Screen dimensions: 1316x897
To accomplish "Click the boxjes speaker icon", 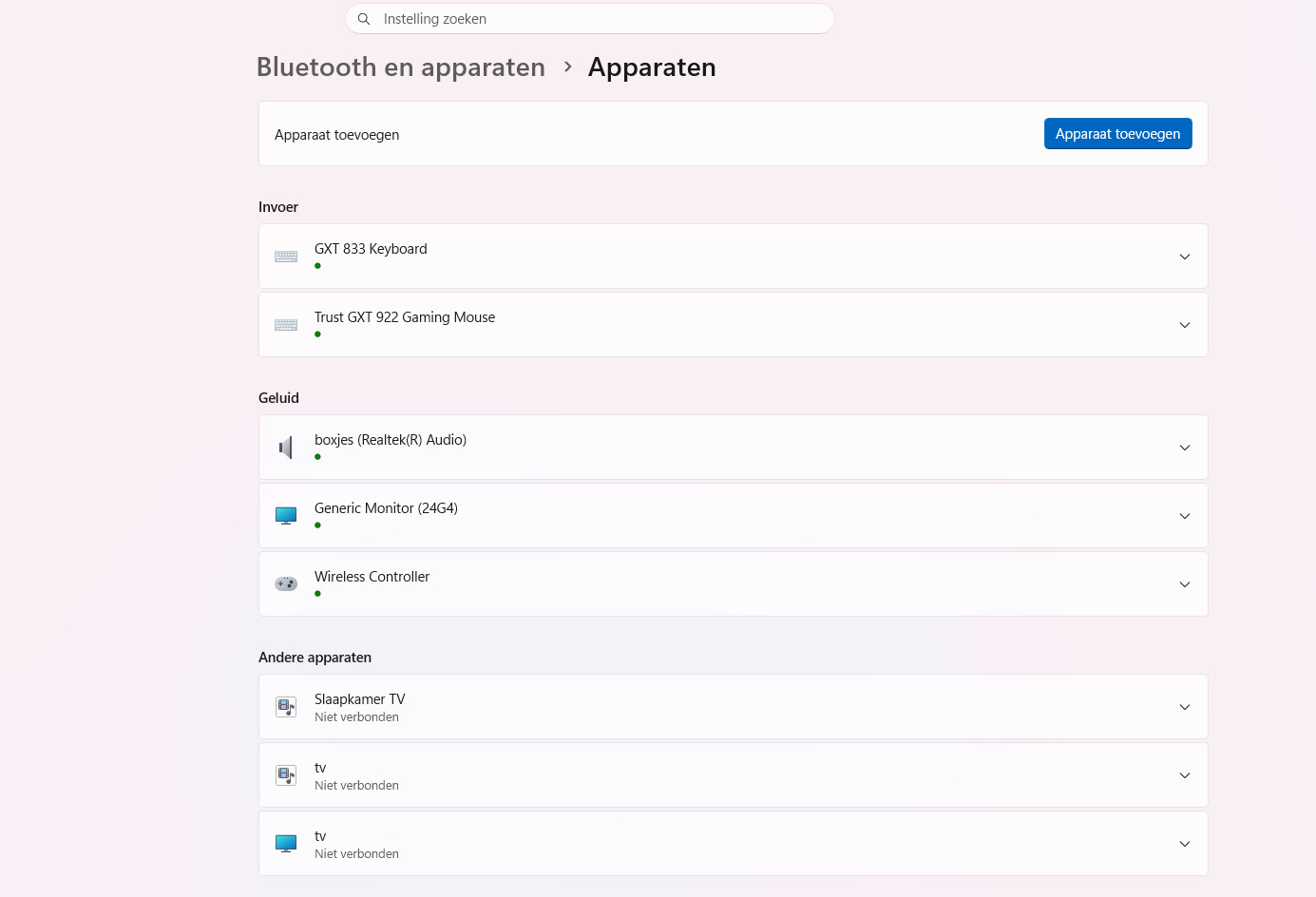I will (286, 448).
